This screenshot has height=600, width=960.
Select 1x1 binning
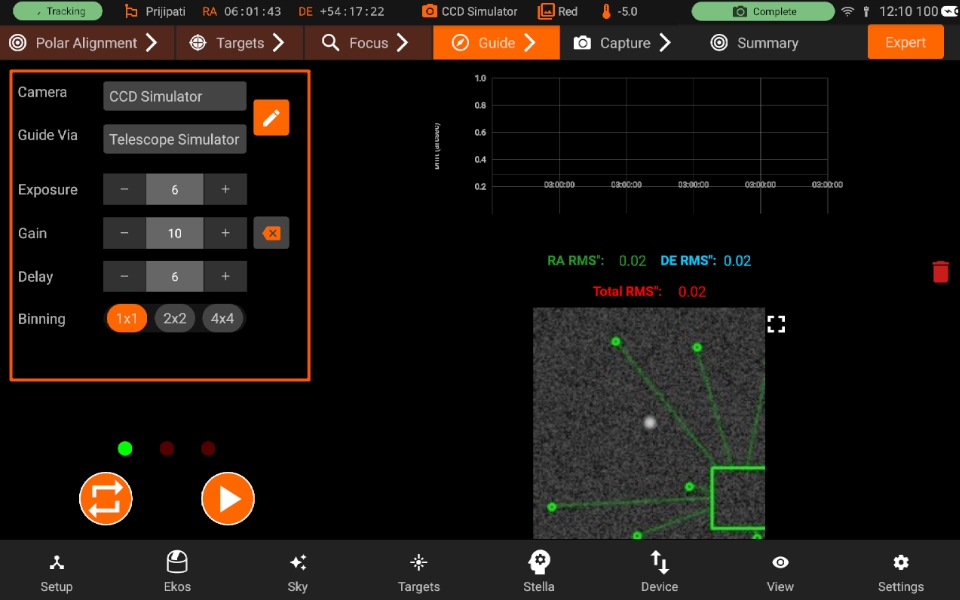(x=127, y=318)
